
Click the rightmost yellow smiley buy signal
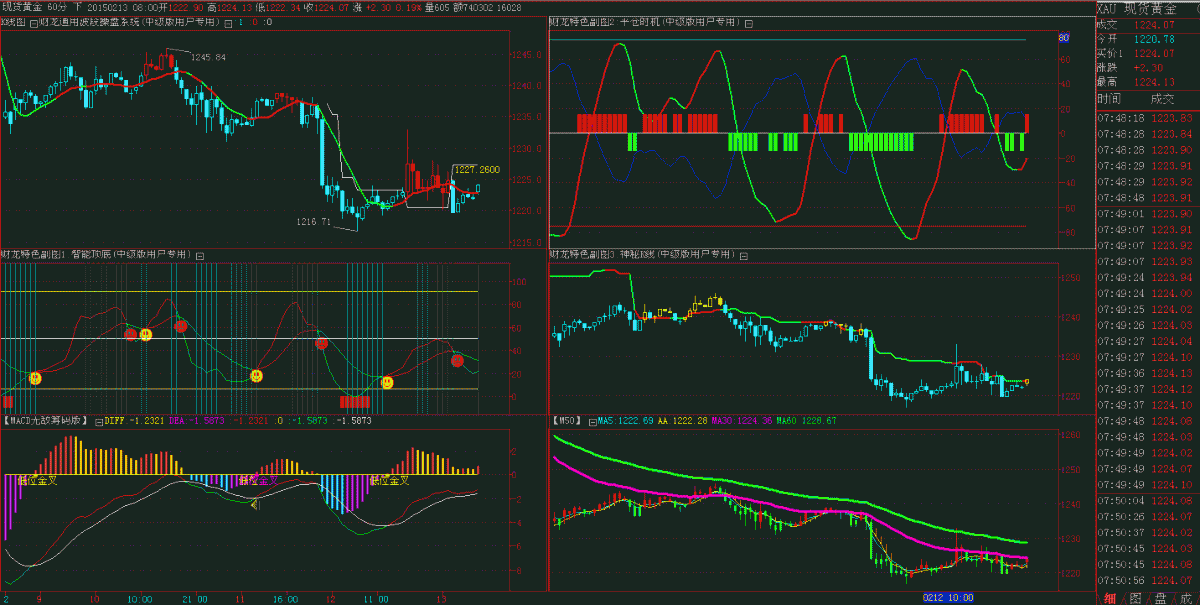point(387,382)
